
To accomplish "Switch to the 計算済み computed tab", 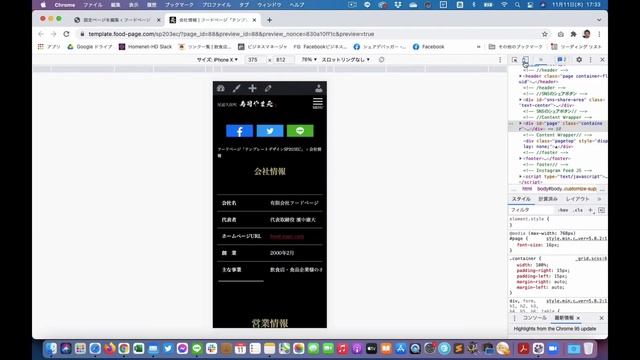I will 548,199.
